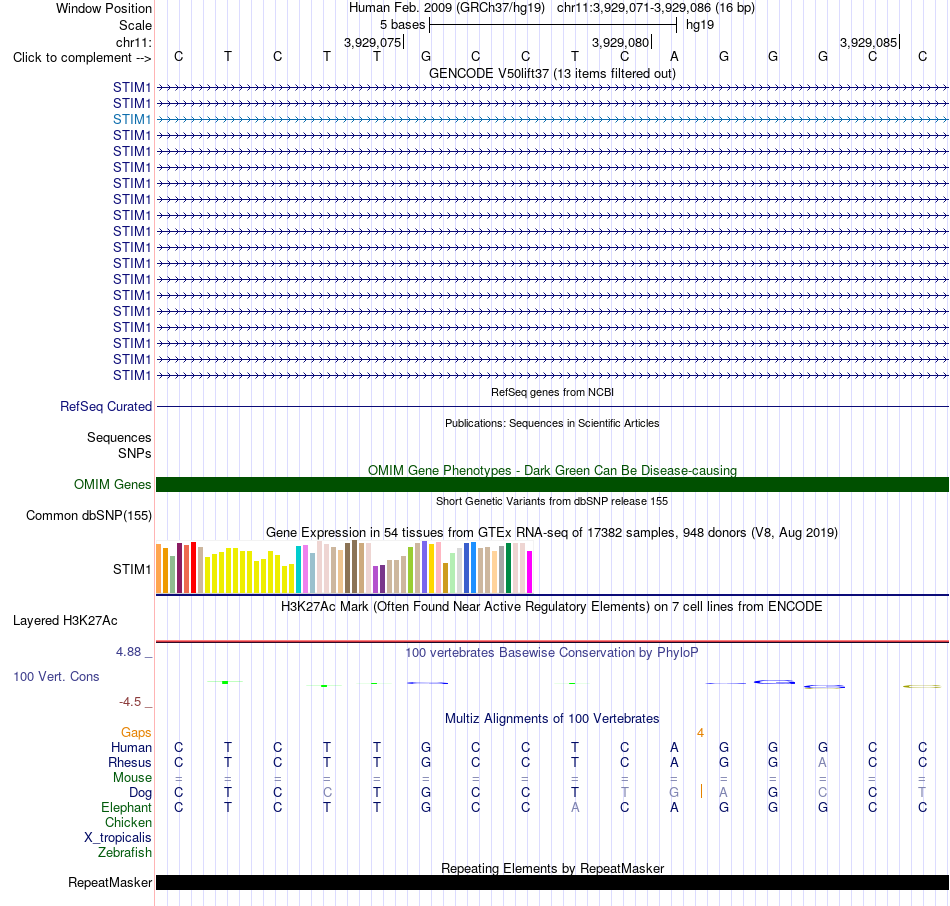Click the 5 bases scale bar
This screenshot has width=950, height=906.
553,25
